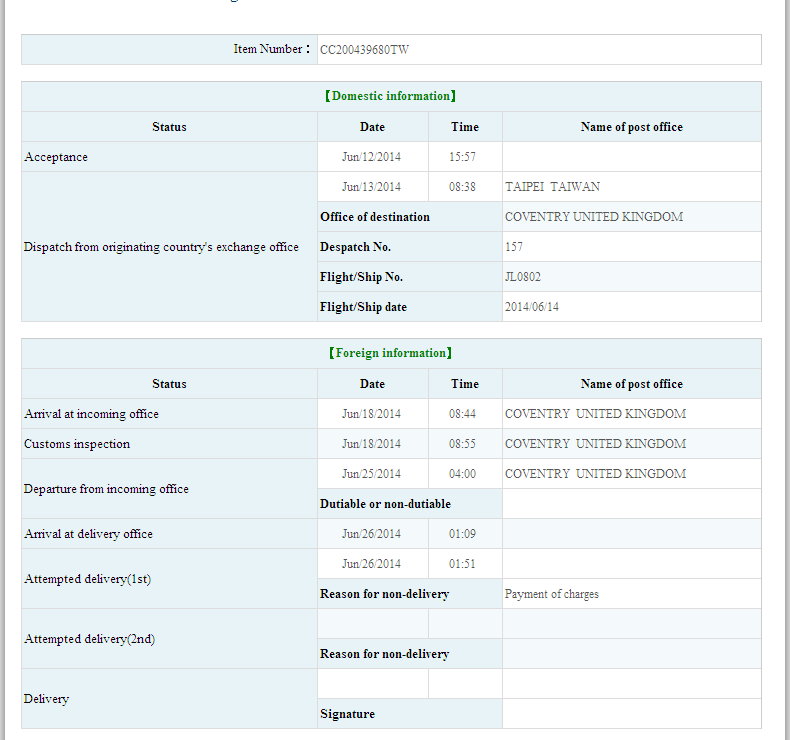The height and width of the screenshot is (740, 790).
Task: Select the Jun/25/2014 departure date
Action: coord(371,474)
